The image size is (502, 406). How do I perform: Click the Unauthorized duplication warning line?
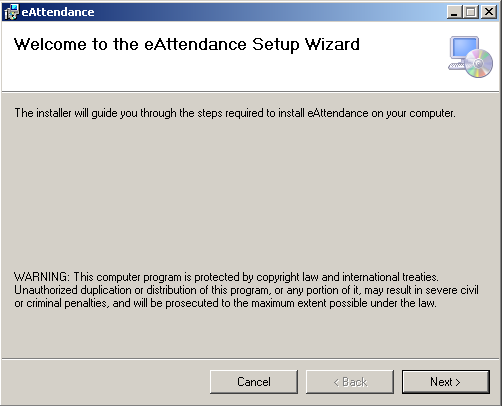pyautogui.click(x=246, y=290)
